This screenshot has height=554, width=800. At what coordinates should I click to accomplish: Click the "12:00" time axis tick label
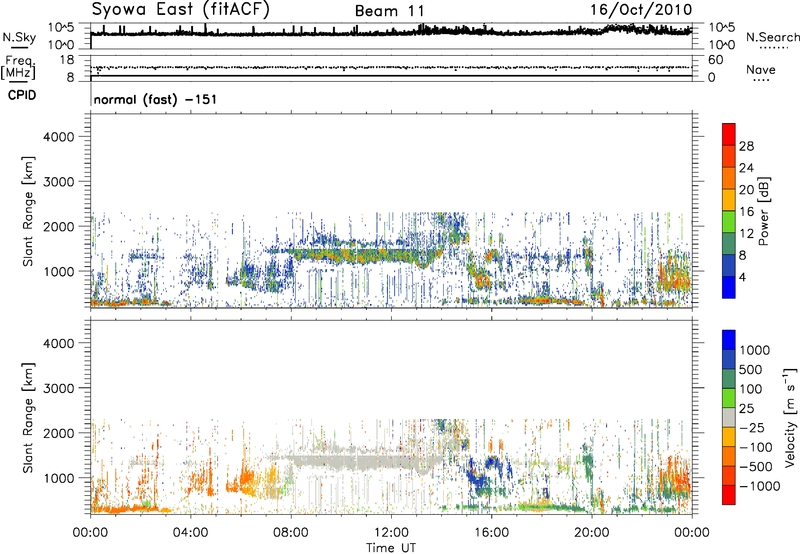click(x=391, y=533)
